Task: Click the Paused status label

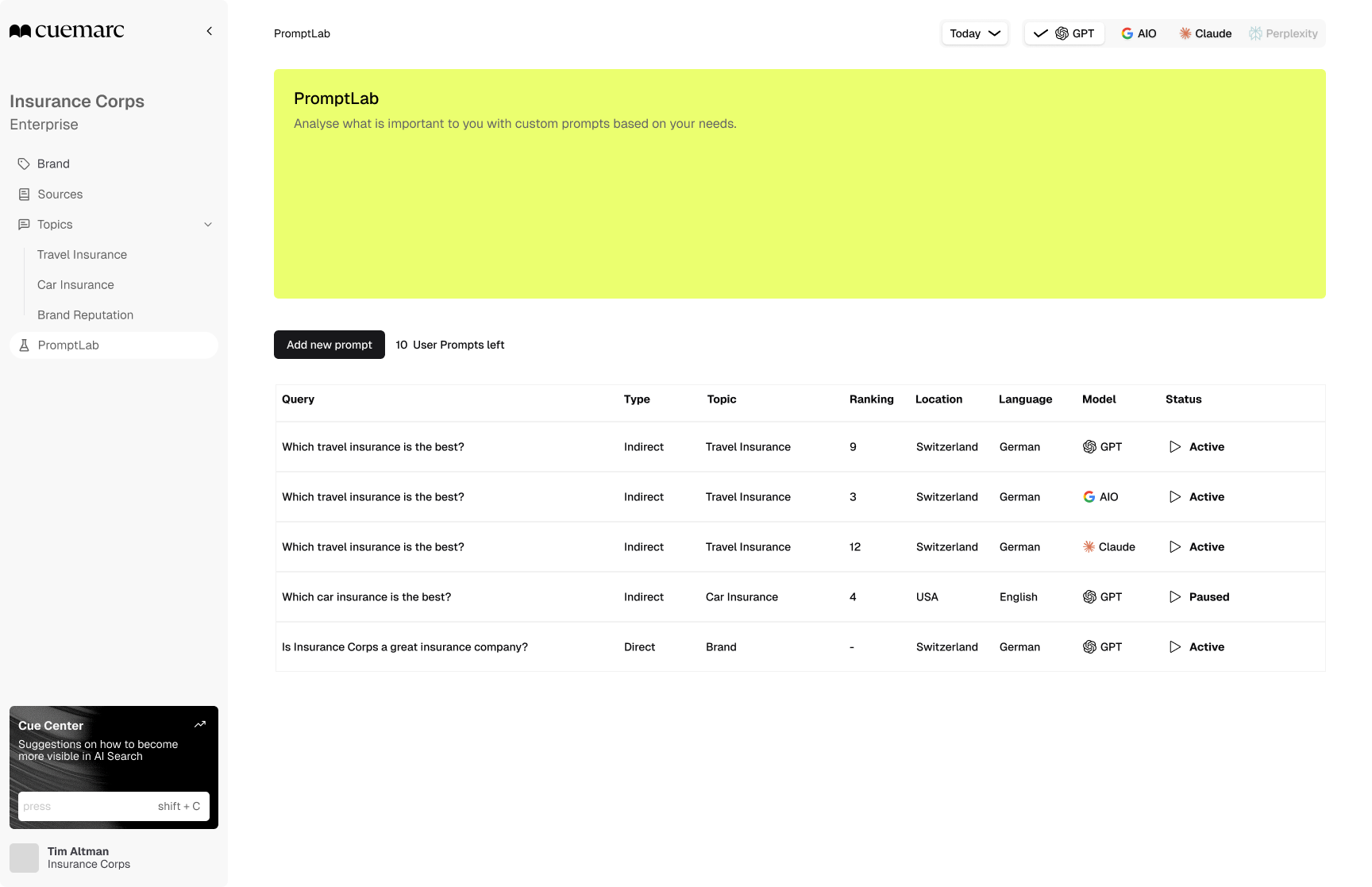Action: pyautogui.click(x=1209, y=596)
